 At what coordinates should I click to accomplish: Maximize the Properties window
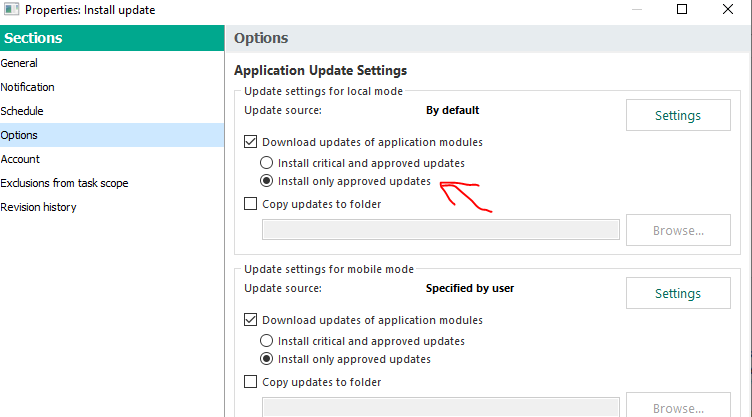coord(682,9)
